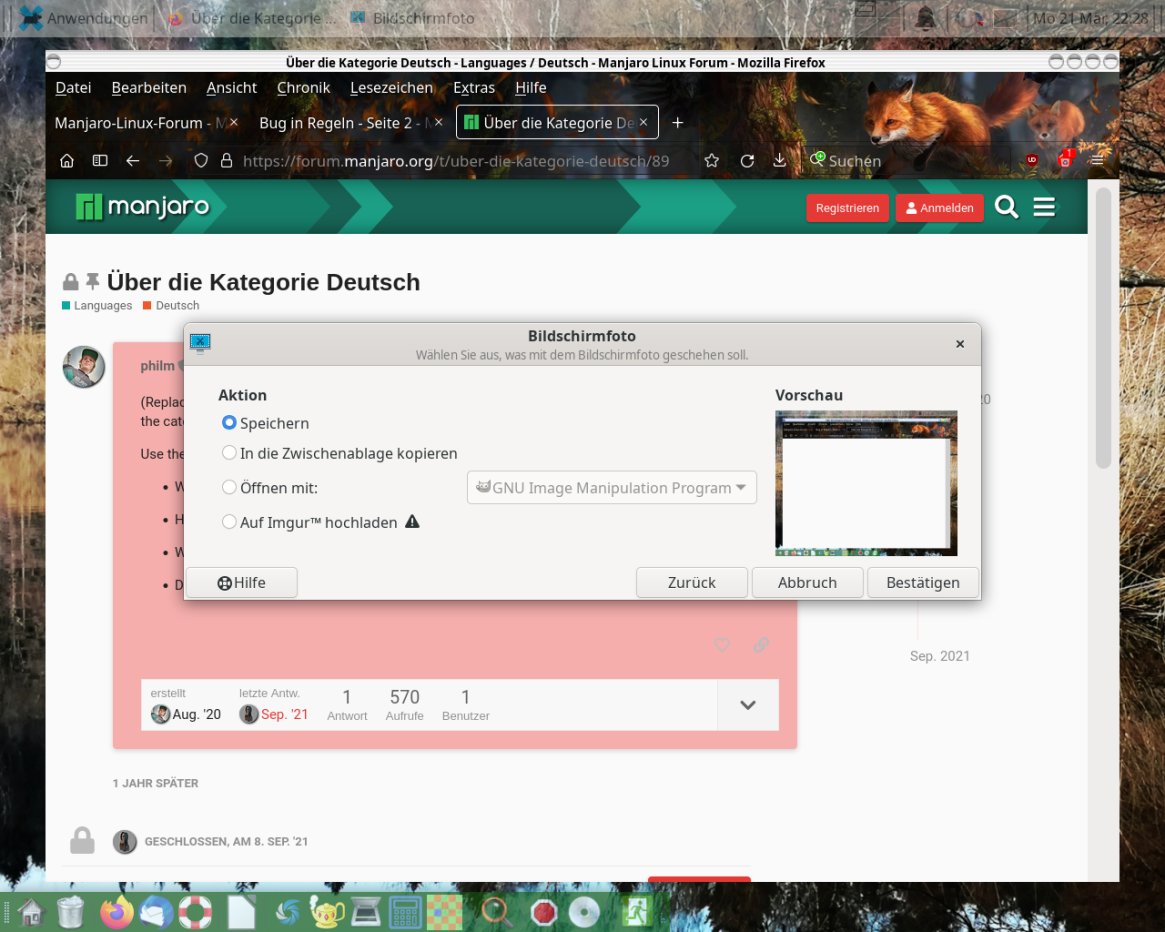Click the Registrieren button
Image resolution: width=1165 pixels, height=932 pixels.
pyautogui.click(x=847, y=208)
